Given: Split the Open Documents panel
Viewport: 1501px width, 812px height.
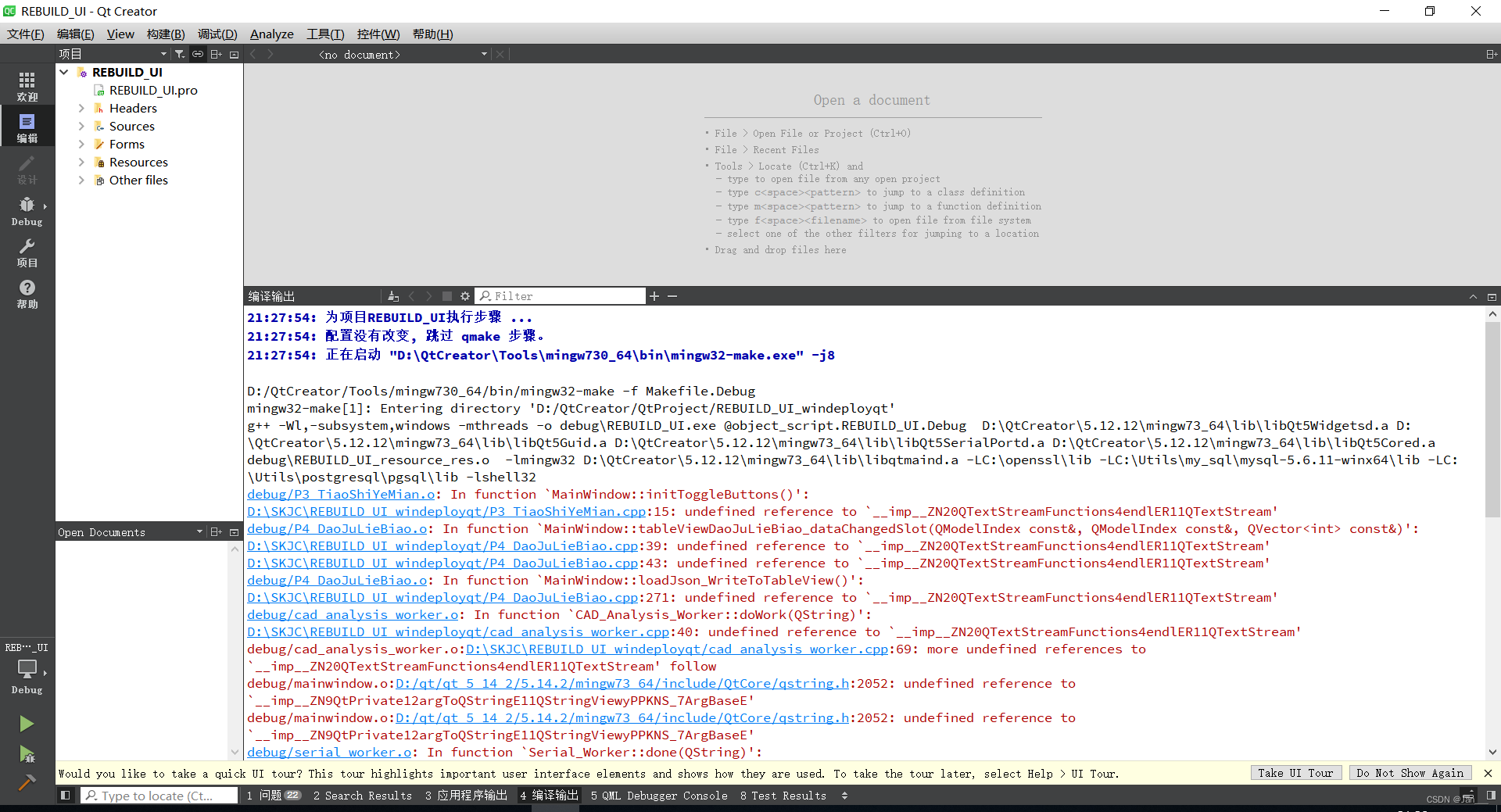Looking at the screenshot, I should 217,532.
